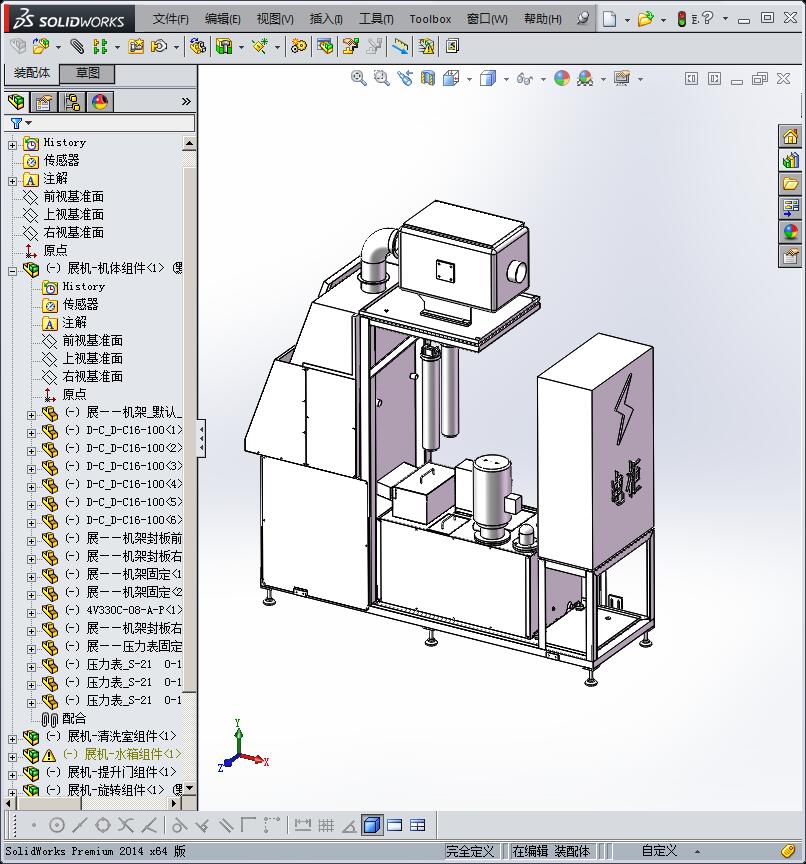The height and width of the screenshot is (864, 806).
Task: Click the Zoom to Area icon
Action: click(381, 78)
